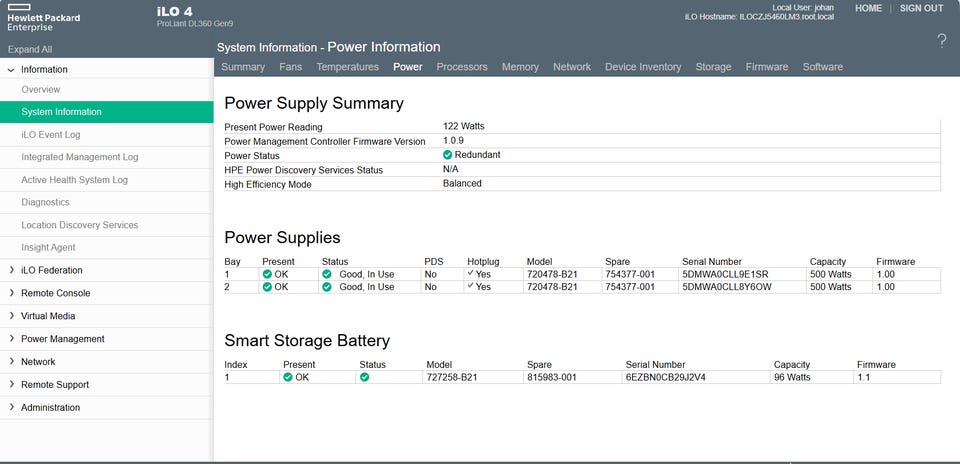Viewport: 960px width, 464px height.
Task: Click the Hotplug checkmark for power supply bay 2
Action: (x=470, y=286)
